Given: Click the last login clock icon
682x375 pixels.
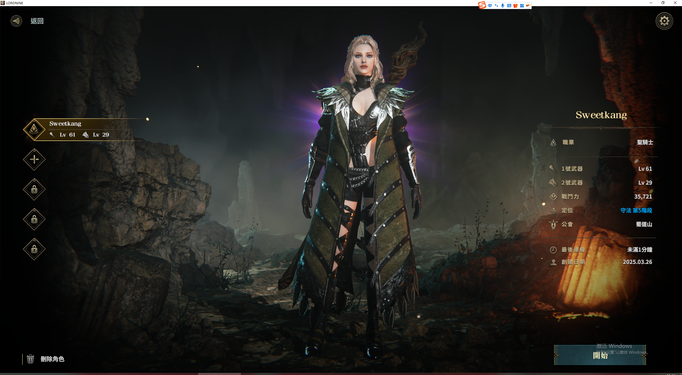Looking at the screenshot, I should [553, 250].
